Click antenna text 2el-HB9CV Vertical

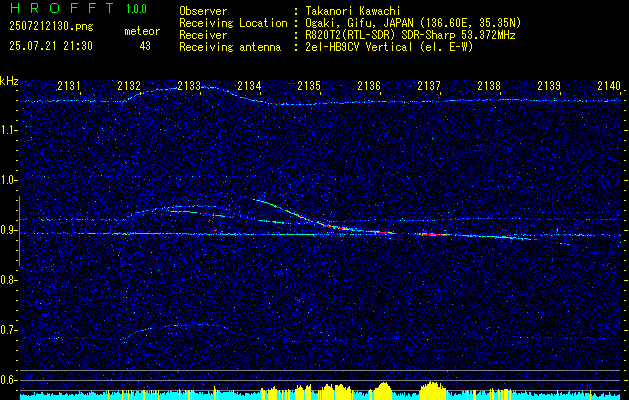[x=359, y=47]
